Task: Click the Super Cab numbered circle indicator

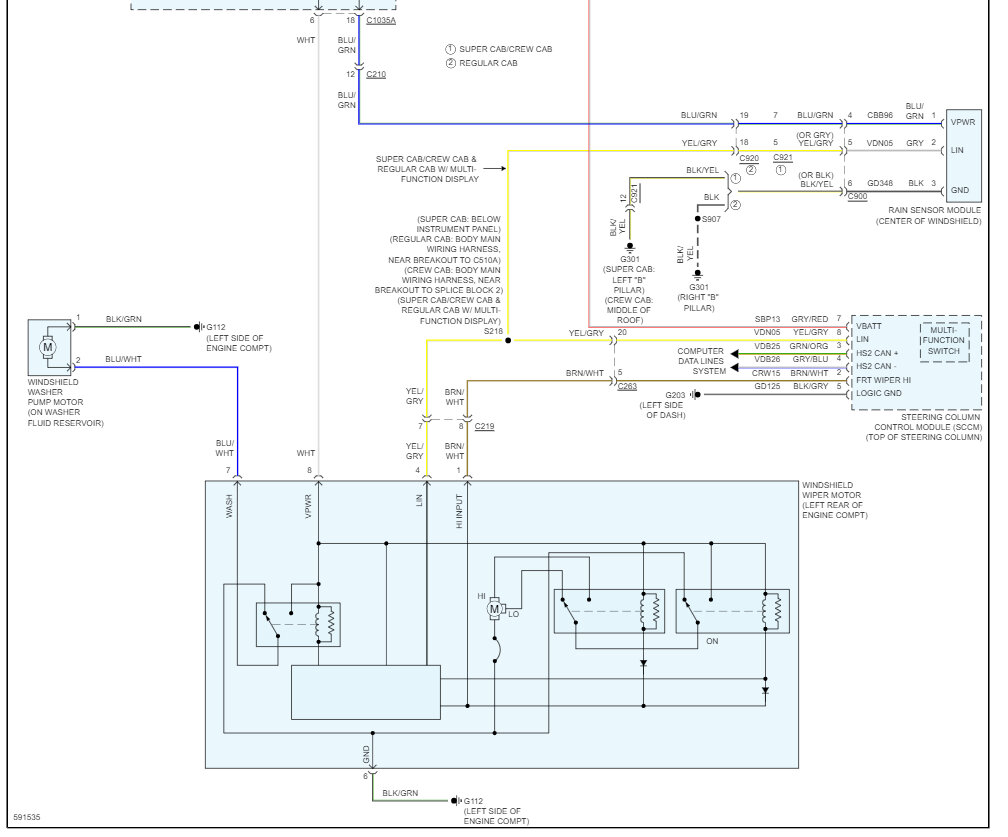Action: [x=449, y=46]
